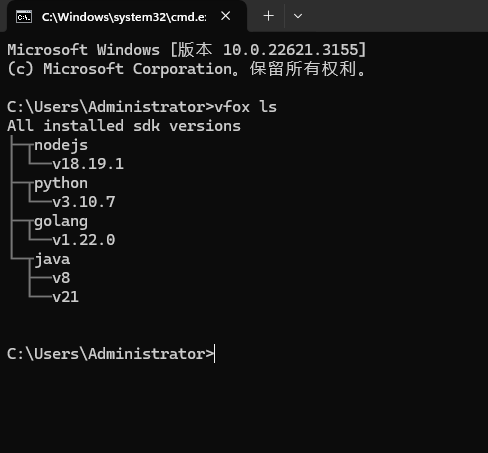Click the java entry in tree
Viewport: 488px width, 453px height.
[52, 259]
